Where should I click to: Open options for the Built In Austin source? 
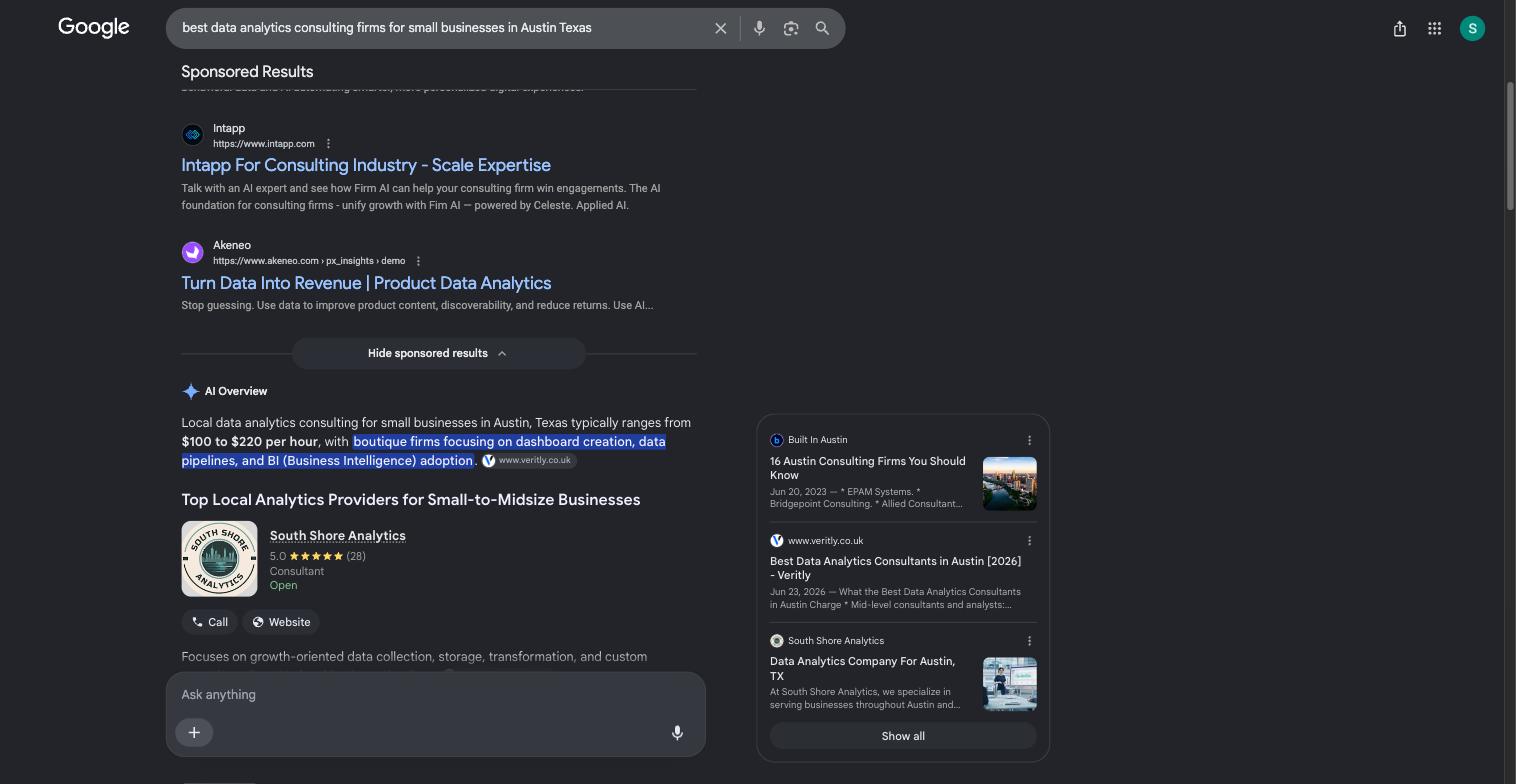[1029, 440]
